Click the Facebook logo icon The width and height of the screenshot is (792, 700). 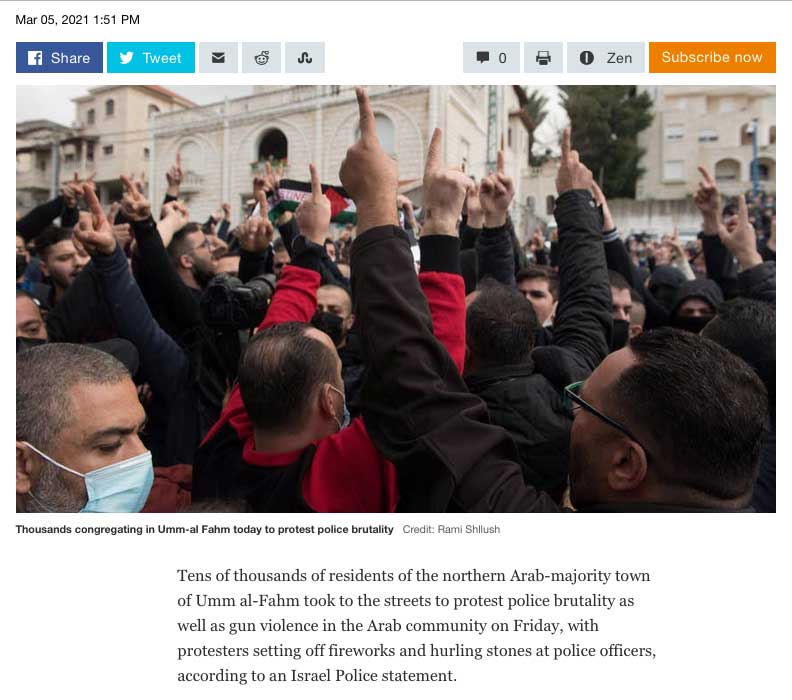pyautogui.click(x=35, y=58)
